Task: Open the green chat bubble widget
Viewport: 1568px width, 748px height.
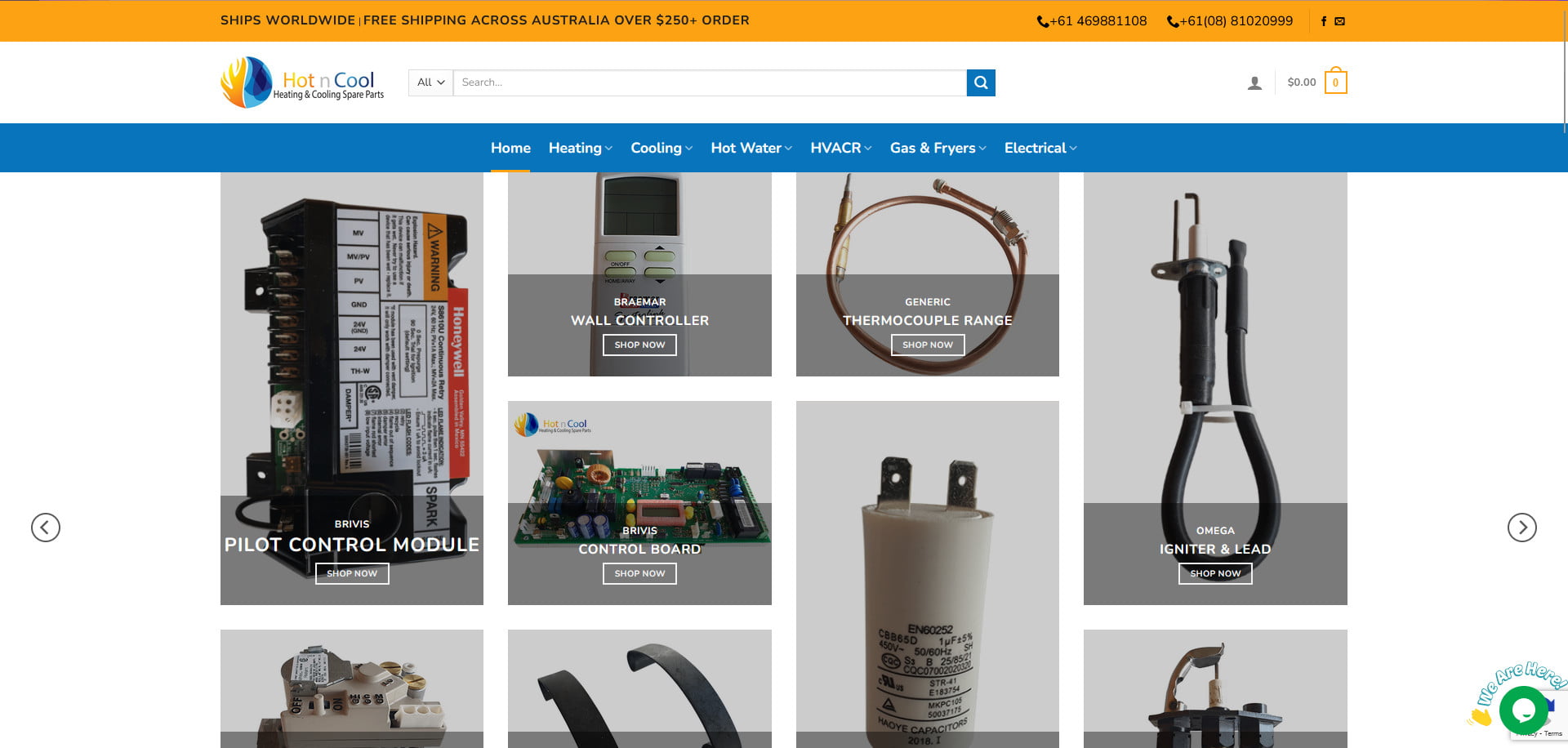Action: (1523, 710)
